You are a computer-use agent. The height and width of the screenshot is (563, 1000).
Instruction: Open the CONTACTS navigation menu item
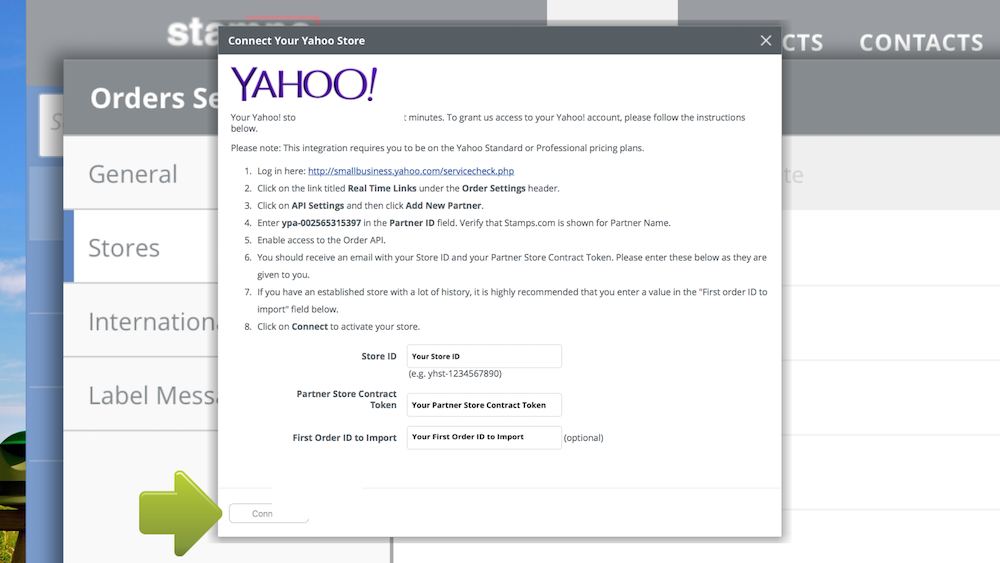pos(921,43)
